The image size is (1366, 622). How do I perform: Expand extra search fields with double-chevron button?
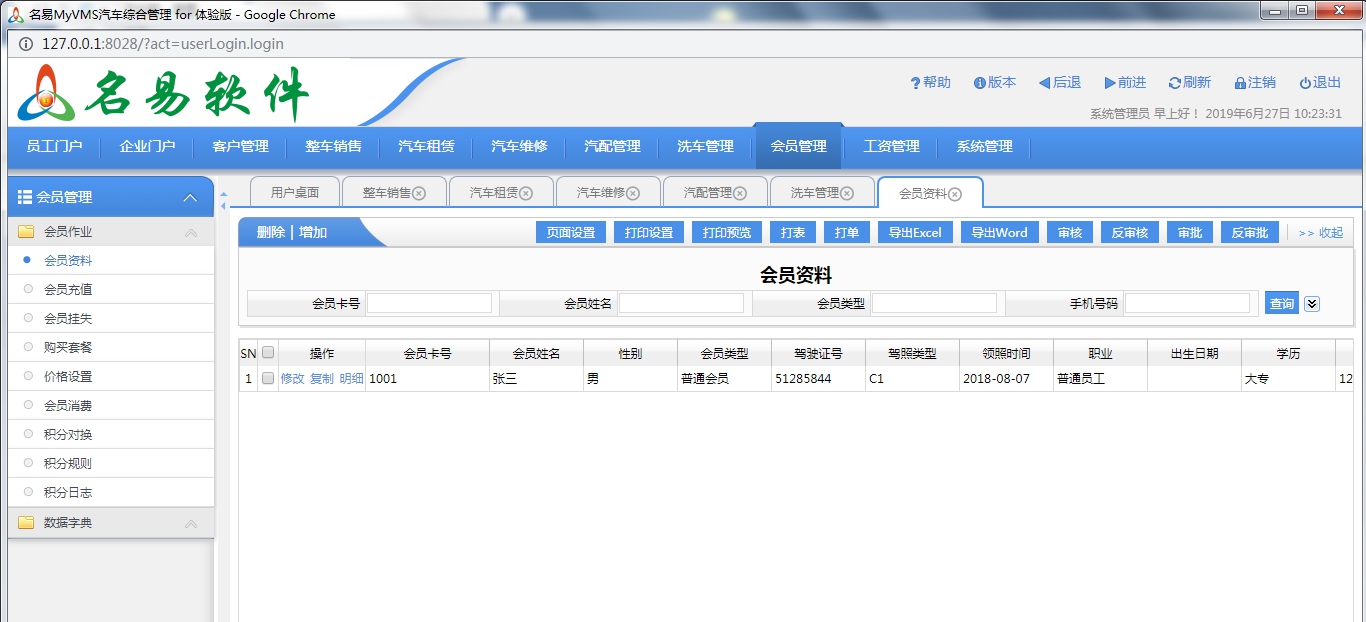point(1312,302)
